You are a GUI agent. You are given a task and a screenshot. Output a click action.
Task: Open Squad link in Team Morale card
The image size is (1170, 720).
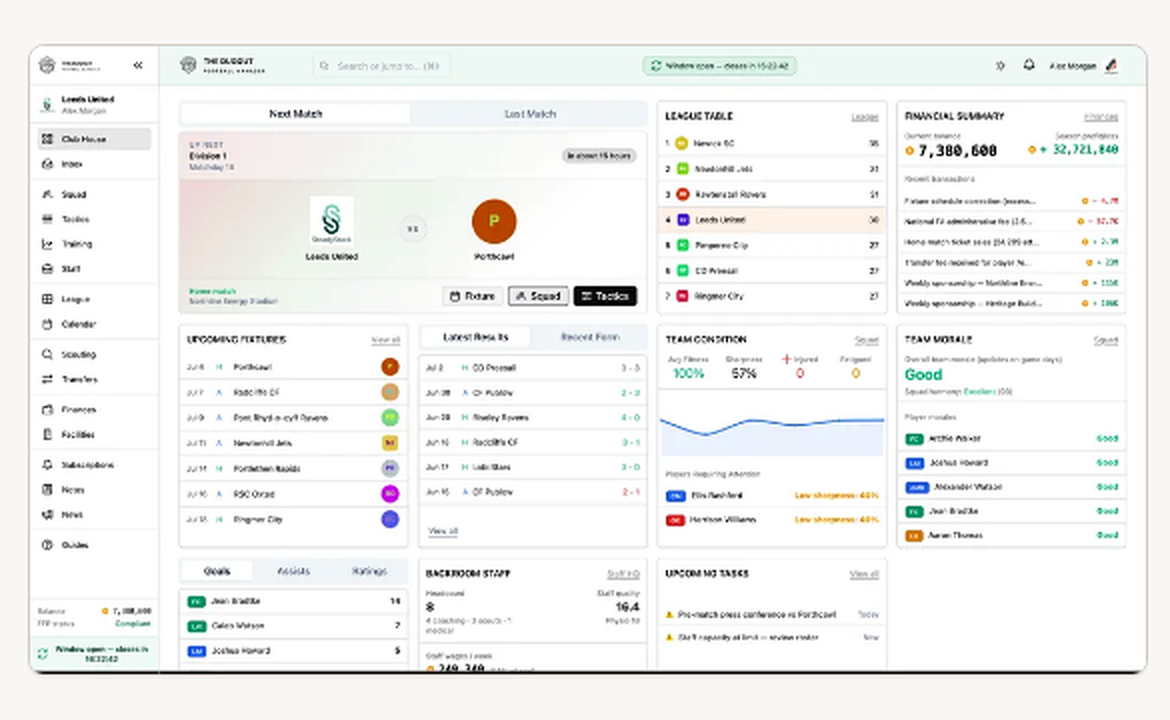coord(1106,340)
